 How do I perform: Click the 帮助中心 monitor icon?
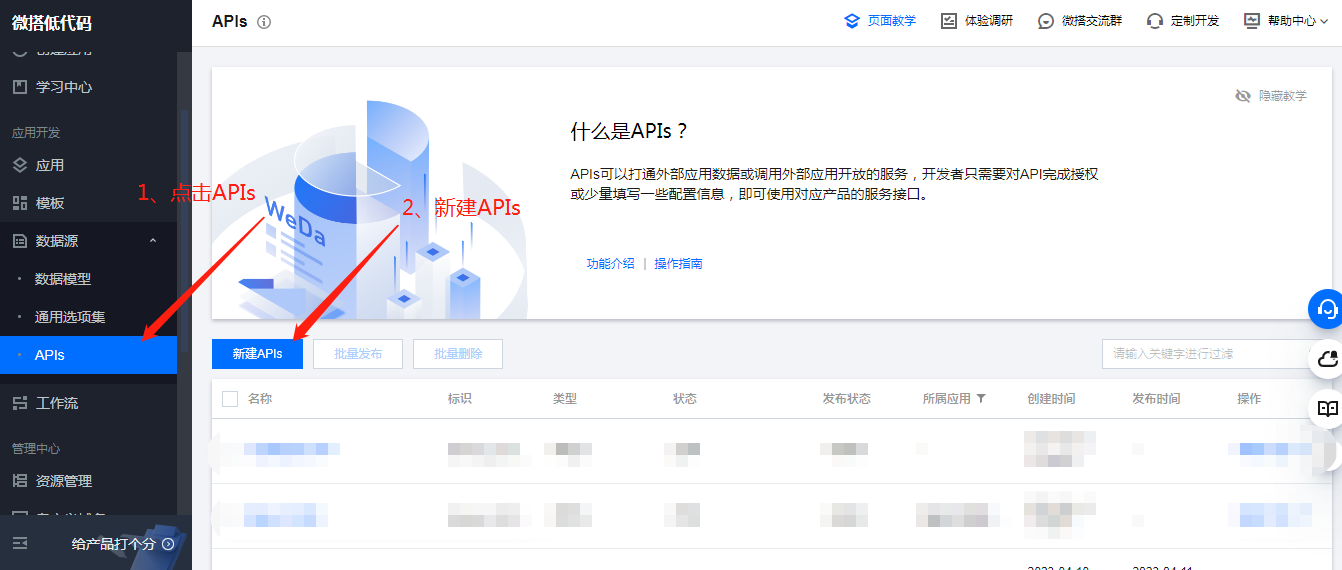[1252, 21]
